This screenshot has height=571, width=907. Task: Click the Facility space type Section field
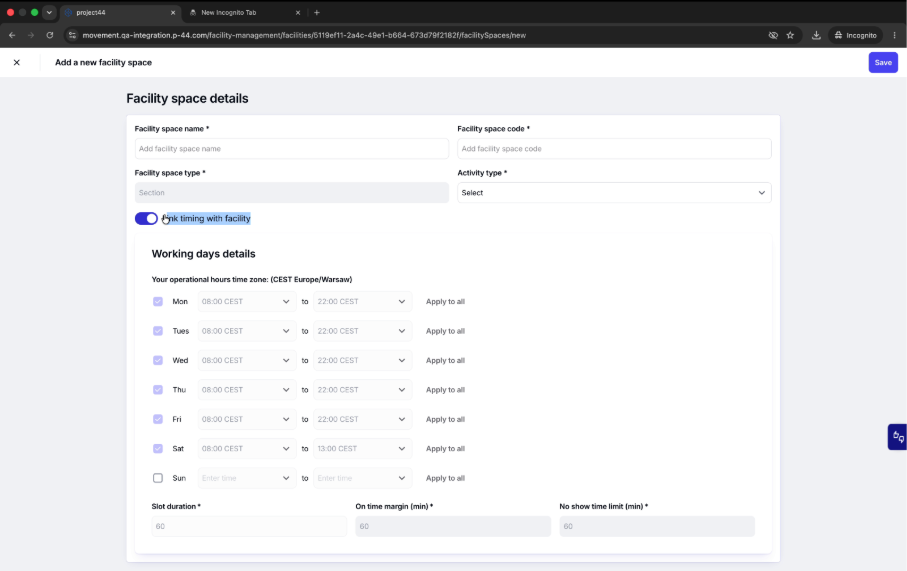pyautogui.click(x=292, y=193)
